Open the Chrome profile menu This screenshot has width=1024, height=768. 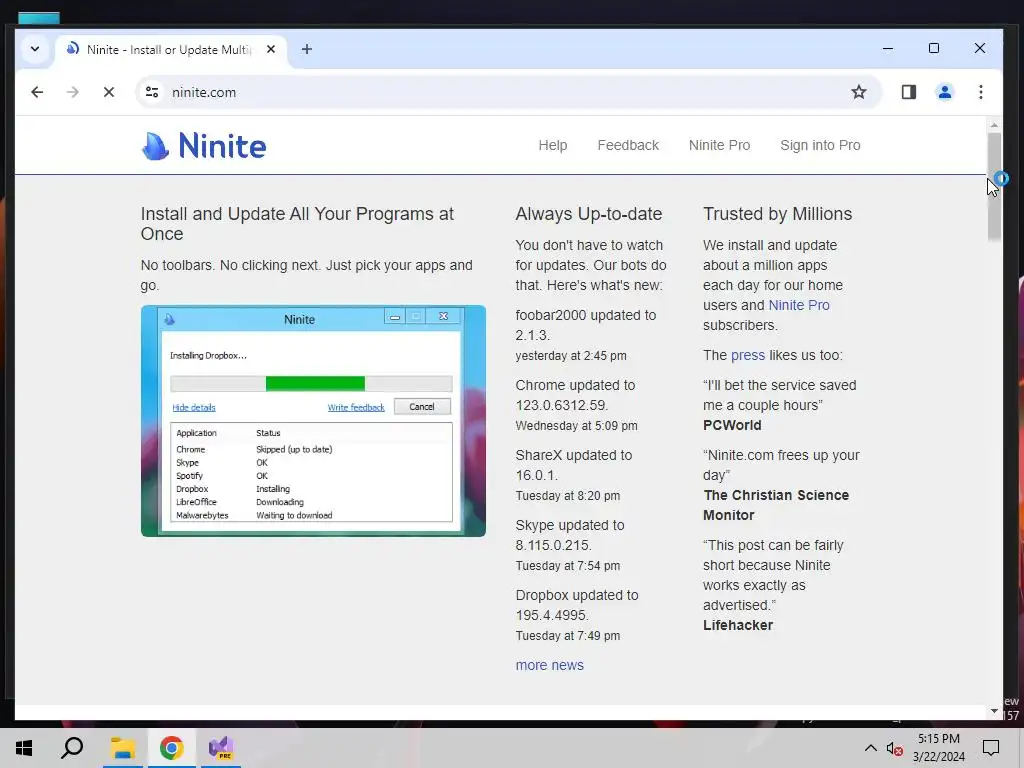click(944, 92)
